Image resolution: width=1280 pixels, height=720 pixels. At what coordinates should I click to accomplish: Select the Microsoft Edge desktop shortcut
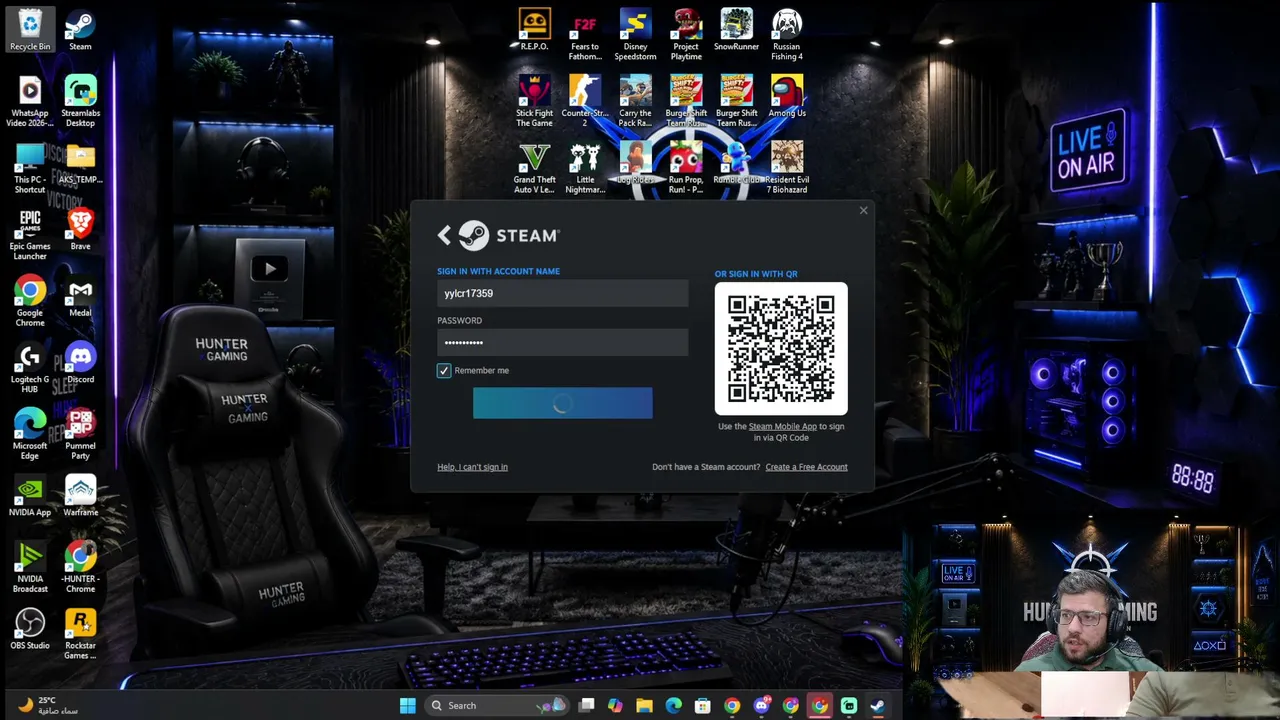pos(30,434)
